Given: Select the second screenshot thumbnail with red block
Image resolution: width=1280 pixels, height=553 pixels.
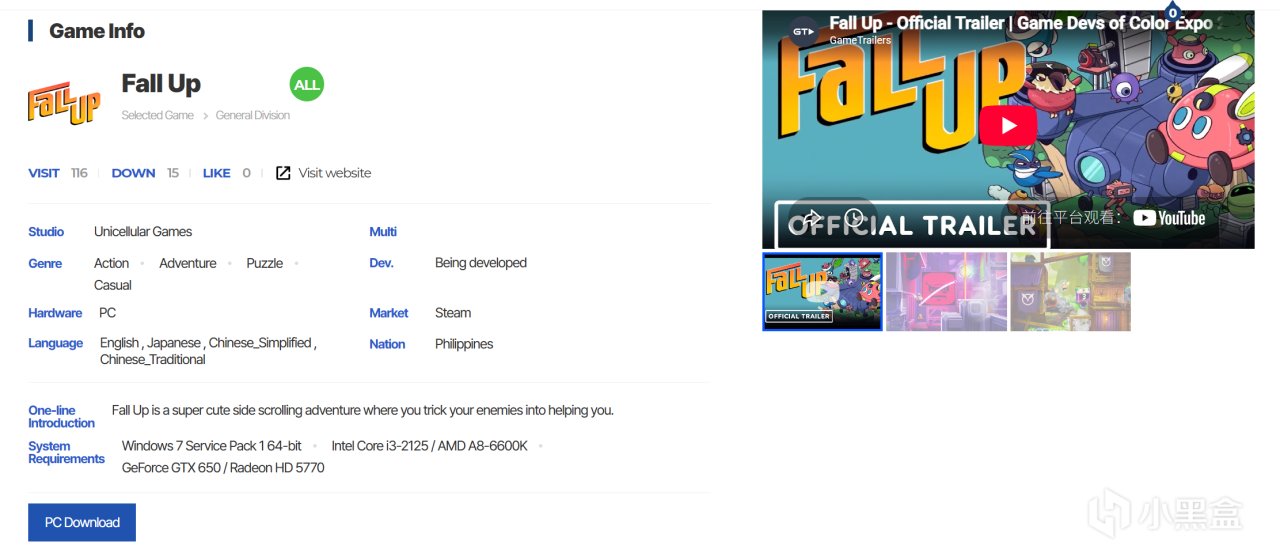Looking at the screenshot, I should (x=946, y=291).
